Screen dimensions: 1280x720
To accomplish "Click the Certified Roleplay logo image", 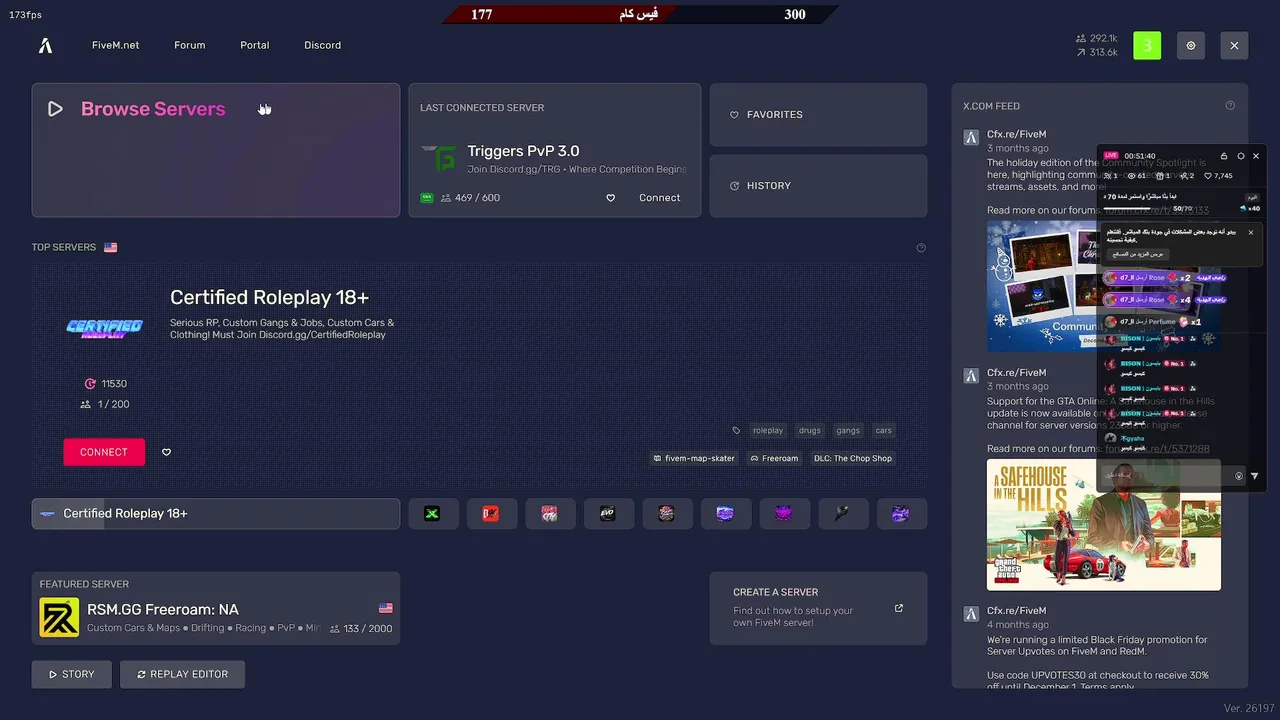I will tap(104, 328).
